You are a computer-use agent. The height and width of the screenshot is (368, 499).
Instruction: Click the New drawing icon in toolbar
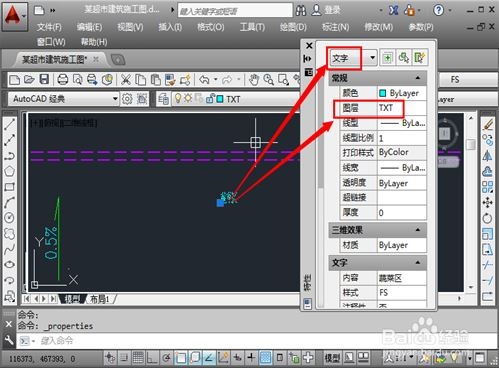click(14, 80)
